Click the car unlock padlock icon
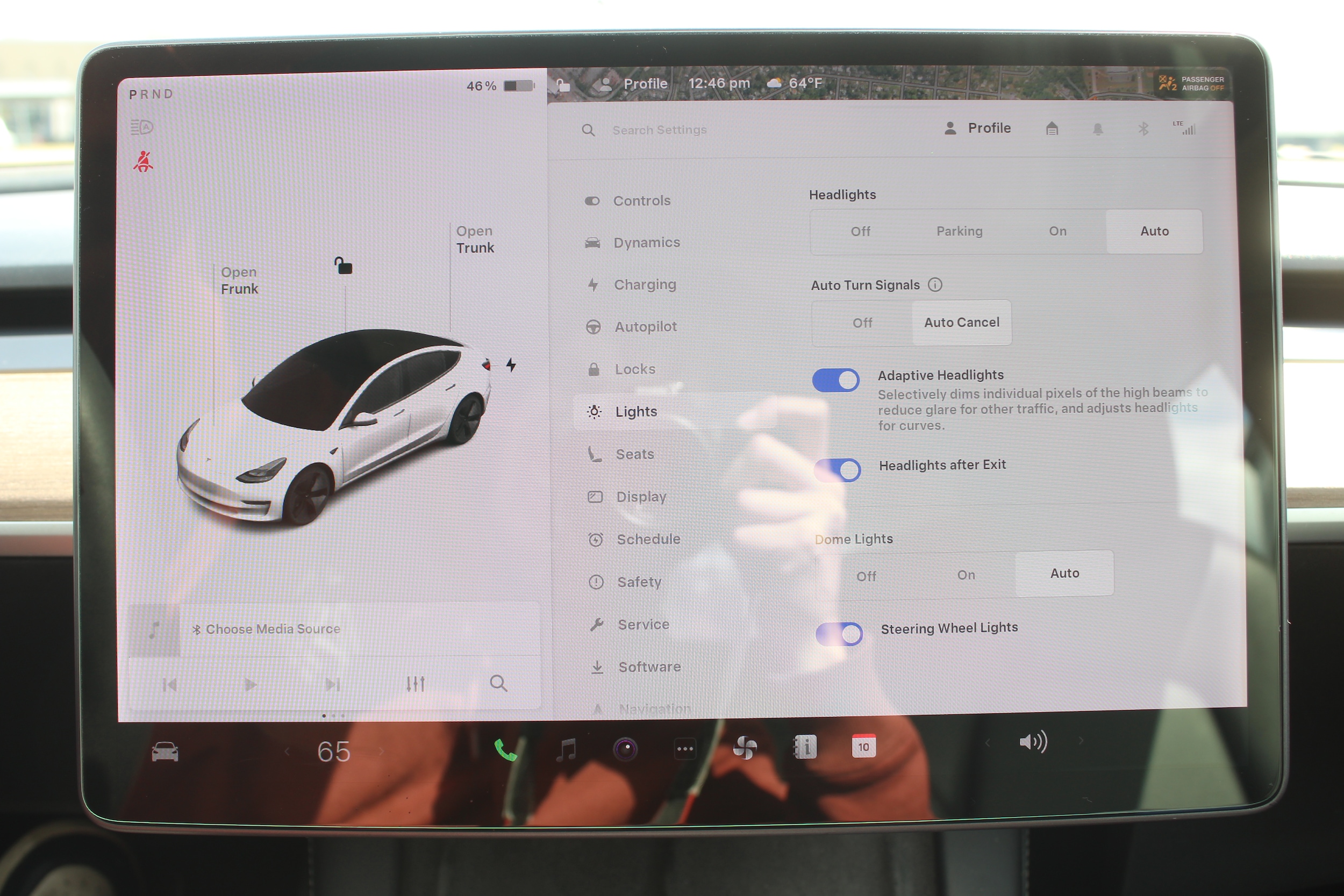The image size is (1344, 896). tap(344, 266)
